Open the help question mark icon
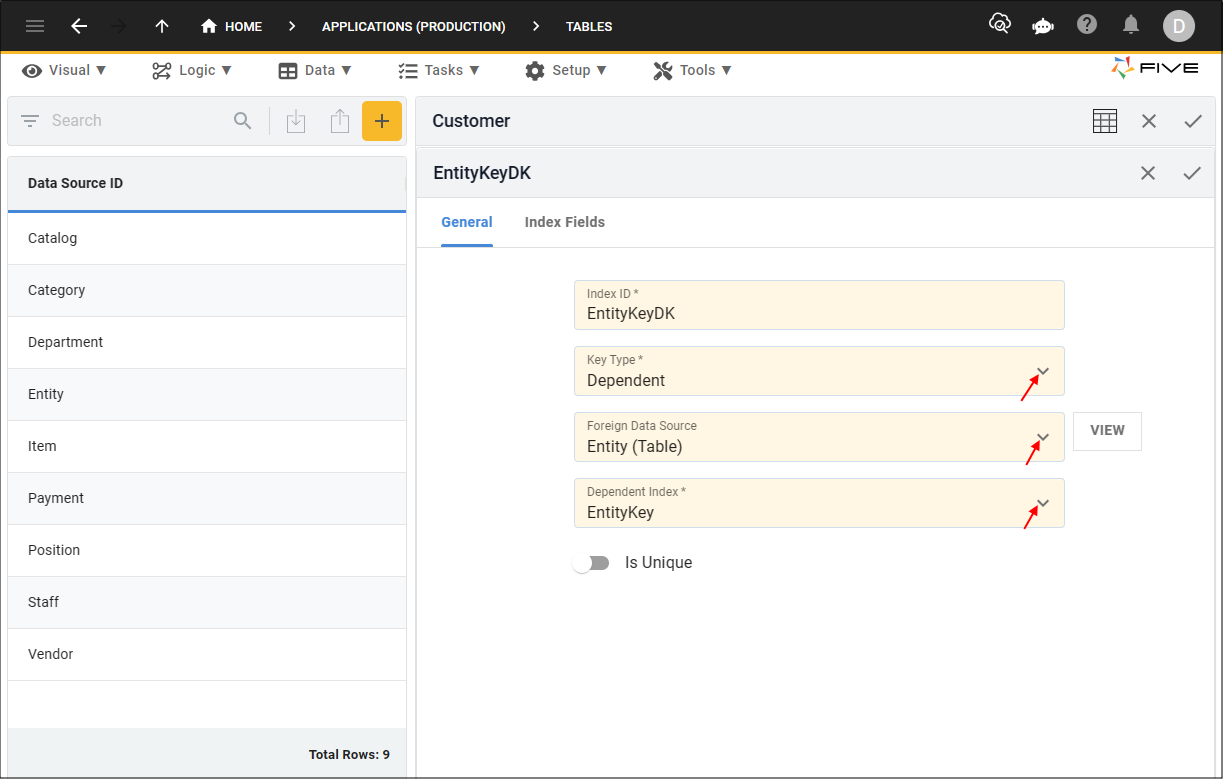Viewport: 1223px width, 779px height. click(x=1087, y=24)
